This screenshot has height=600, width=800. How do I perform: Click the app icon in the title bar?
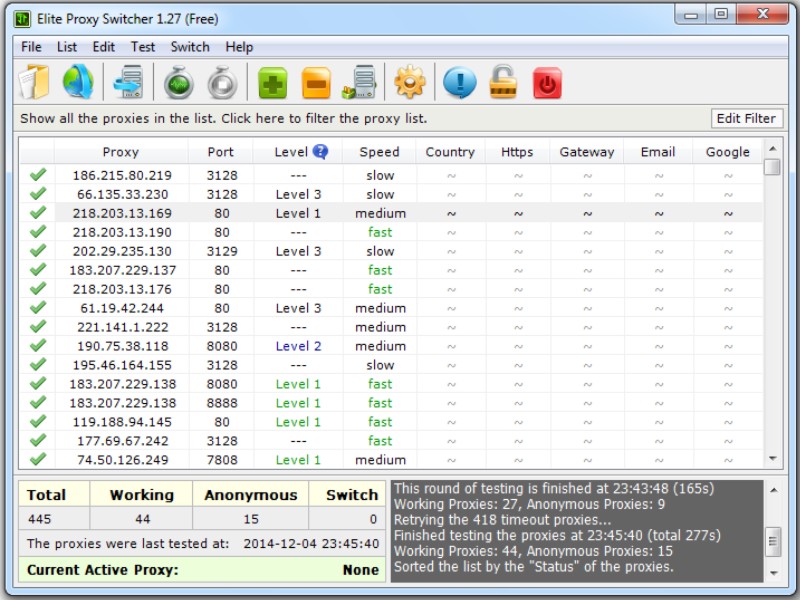[x=22, y=19]
